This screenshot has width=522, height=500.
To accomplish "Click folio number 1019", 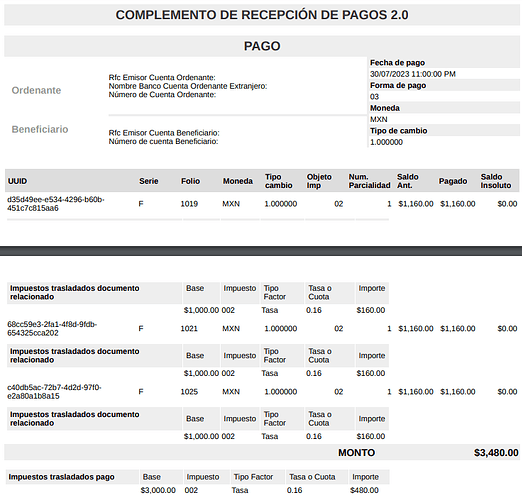I will [x=189, y=204].
